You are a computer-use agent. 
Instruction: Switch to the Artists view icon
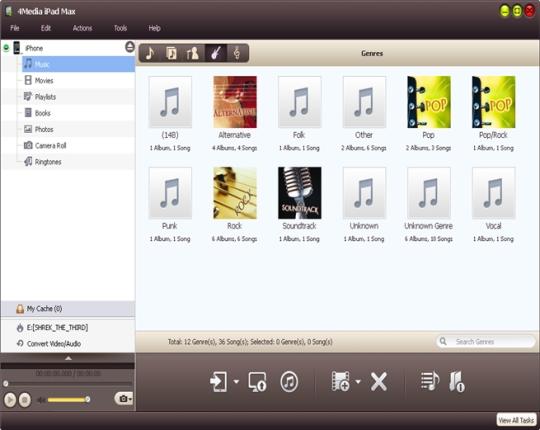click(x=193, y=53)
